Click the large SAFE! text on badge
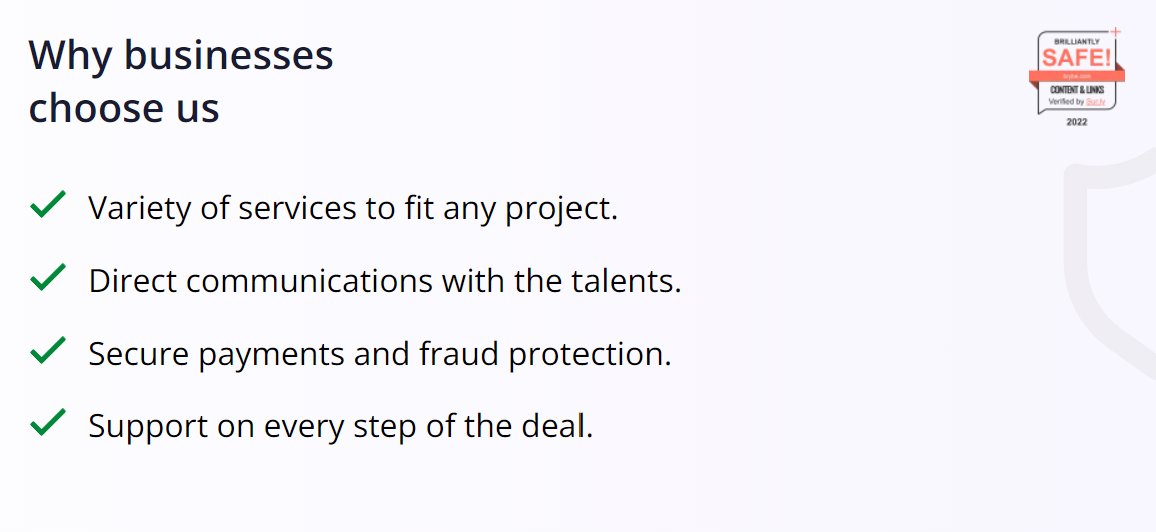The height and width of the screenshot is (532, 1156). [x=1076, y=57]
